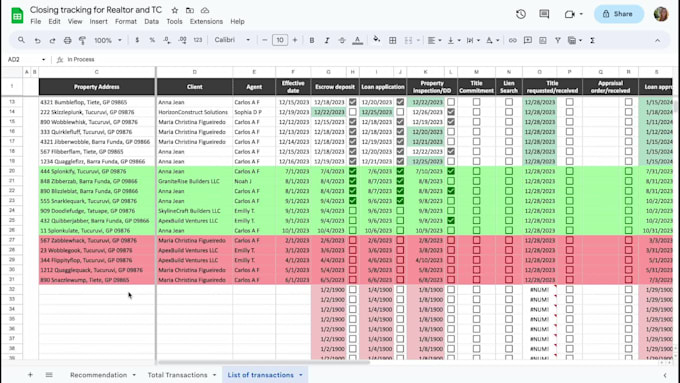Open version history clock icon
The height and width of the screenshot is (383, 680).
[521, 14]
